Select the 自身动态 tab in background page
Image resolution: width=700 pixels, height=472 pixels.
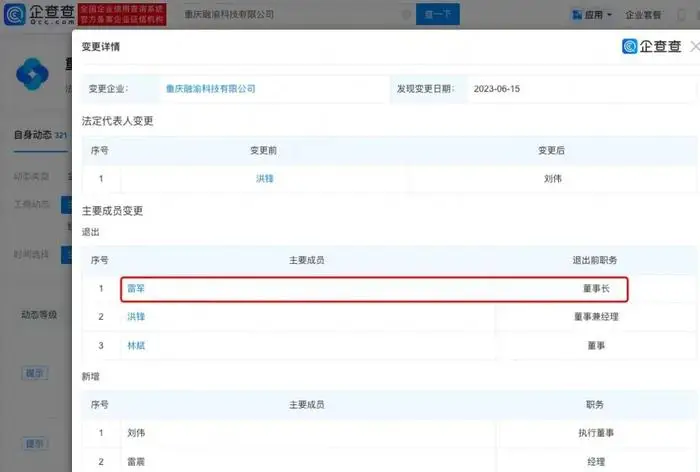tap(40, 135)
